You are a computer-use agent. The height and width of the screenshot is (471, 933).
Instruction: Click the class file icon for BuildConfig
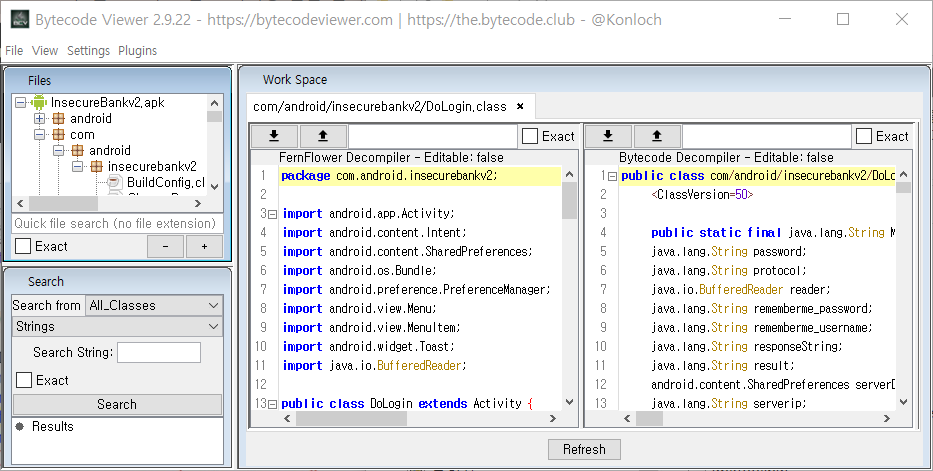[x=115, y=183]
